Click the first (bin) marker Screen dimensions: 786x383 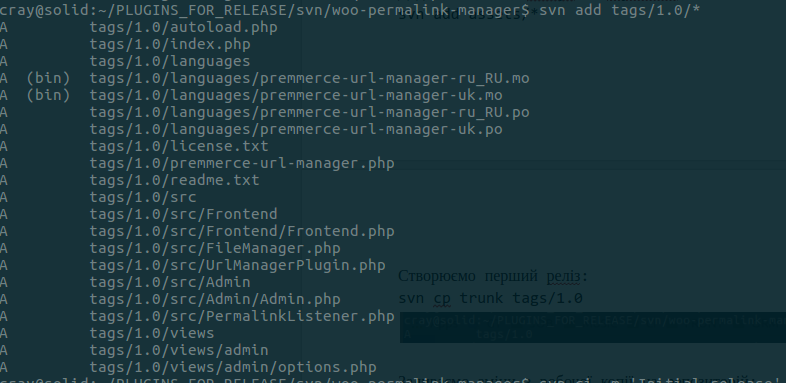[x=48, y=78]
